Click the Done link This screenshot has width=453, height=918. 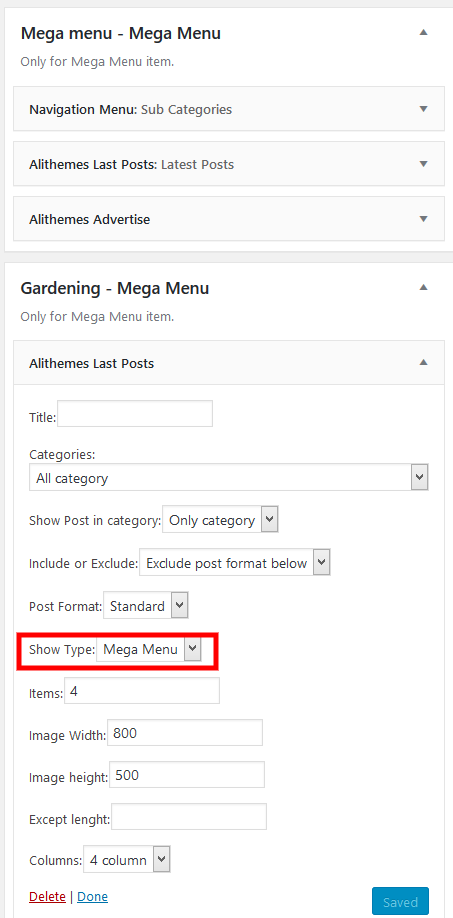pyautogui.click(x=92, y=896)
